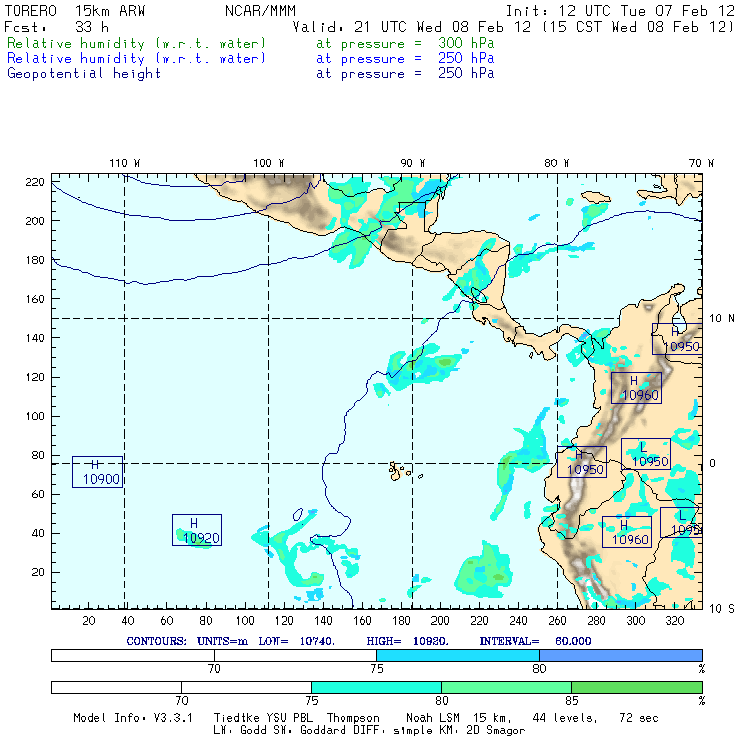Click the white segment of the lower colorbar
The image size is (740, 740).
click(x=180, y=687)
